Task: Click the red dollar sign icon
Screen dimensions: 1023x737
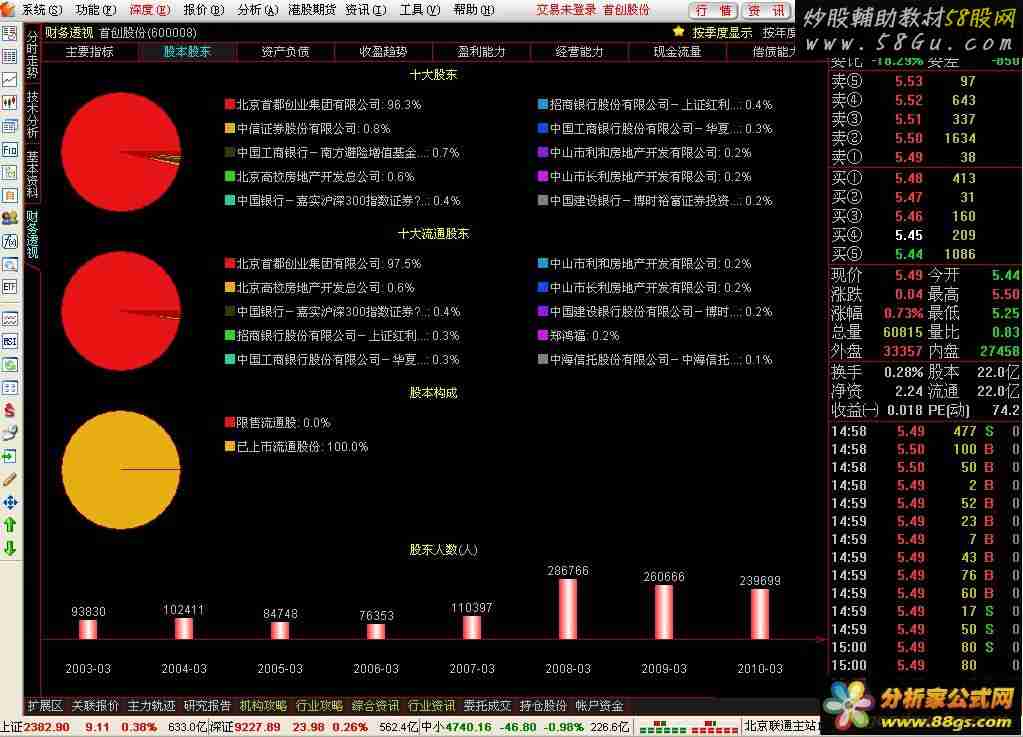Action: [x=10, y=410]
